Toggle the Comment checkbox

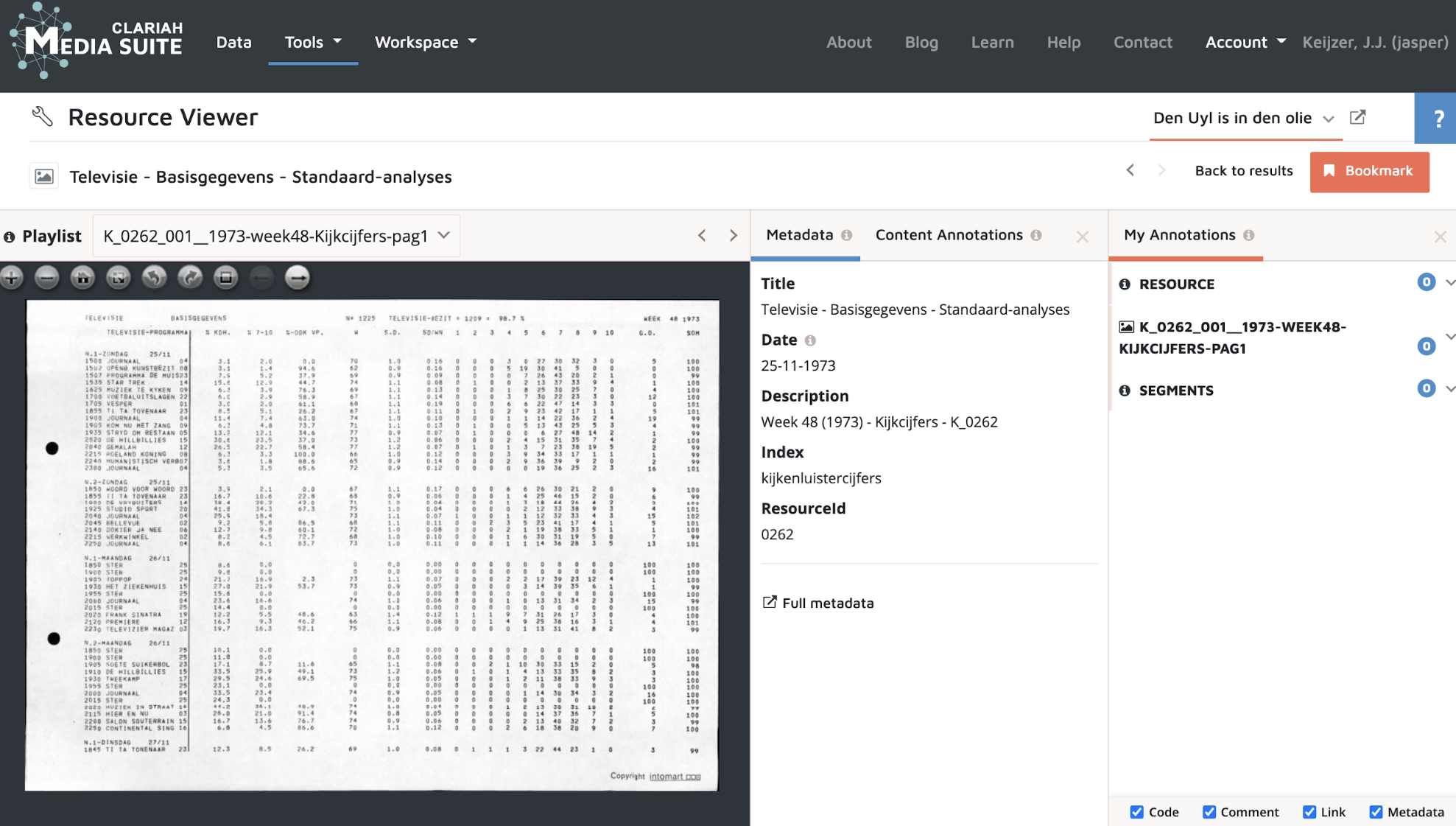pyautogui.click(x=1209, y=811)
